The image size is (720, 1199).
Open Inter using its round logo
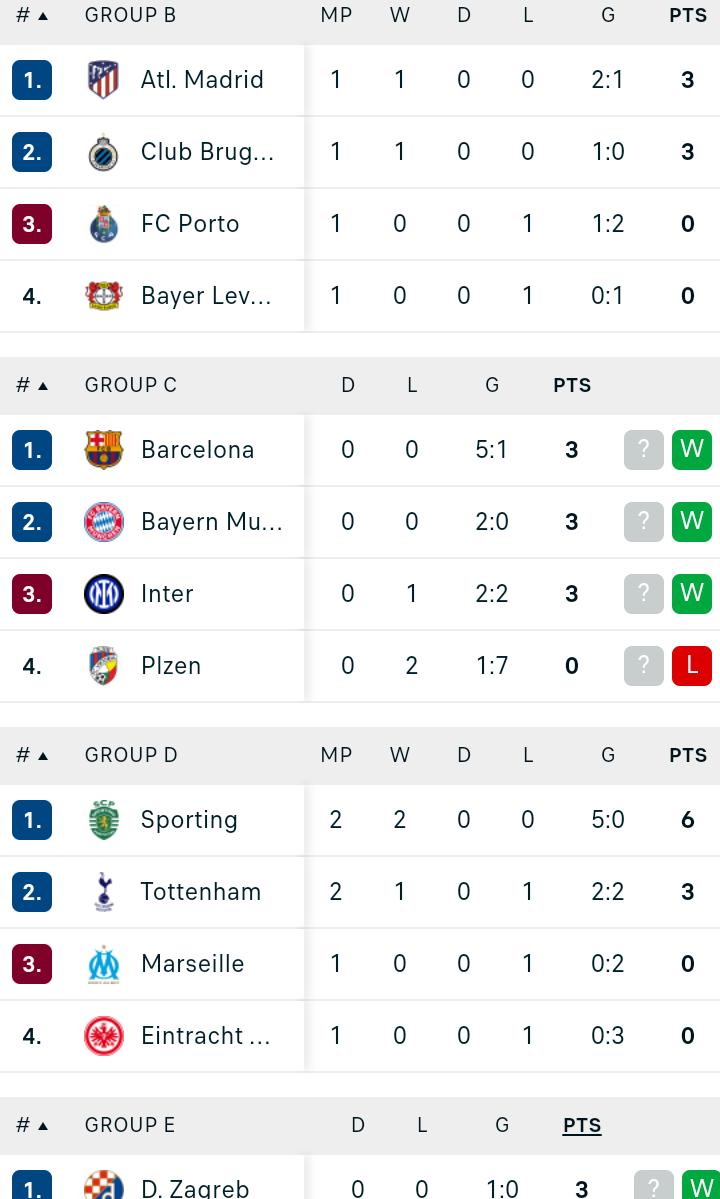coord(103,593)
